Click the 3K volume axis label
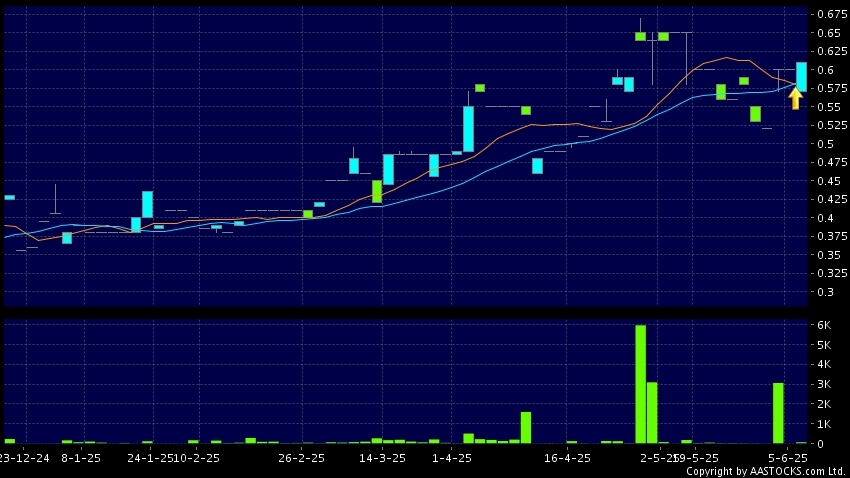The image size is (850, 478). [x=824, y=384]
